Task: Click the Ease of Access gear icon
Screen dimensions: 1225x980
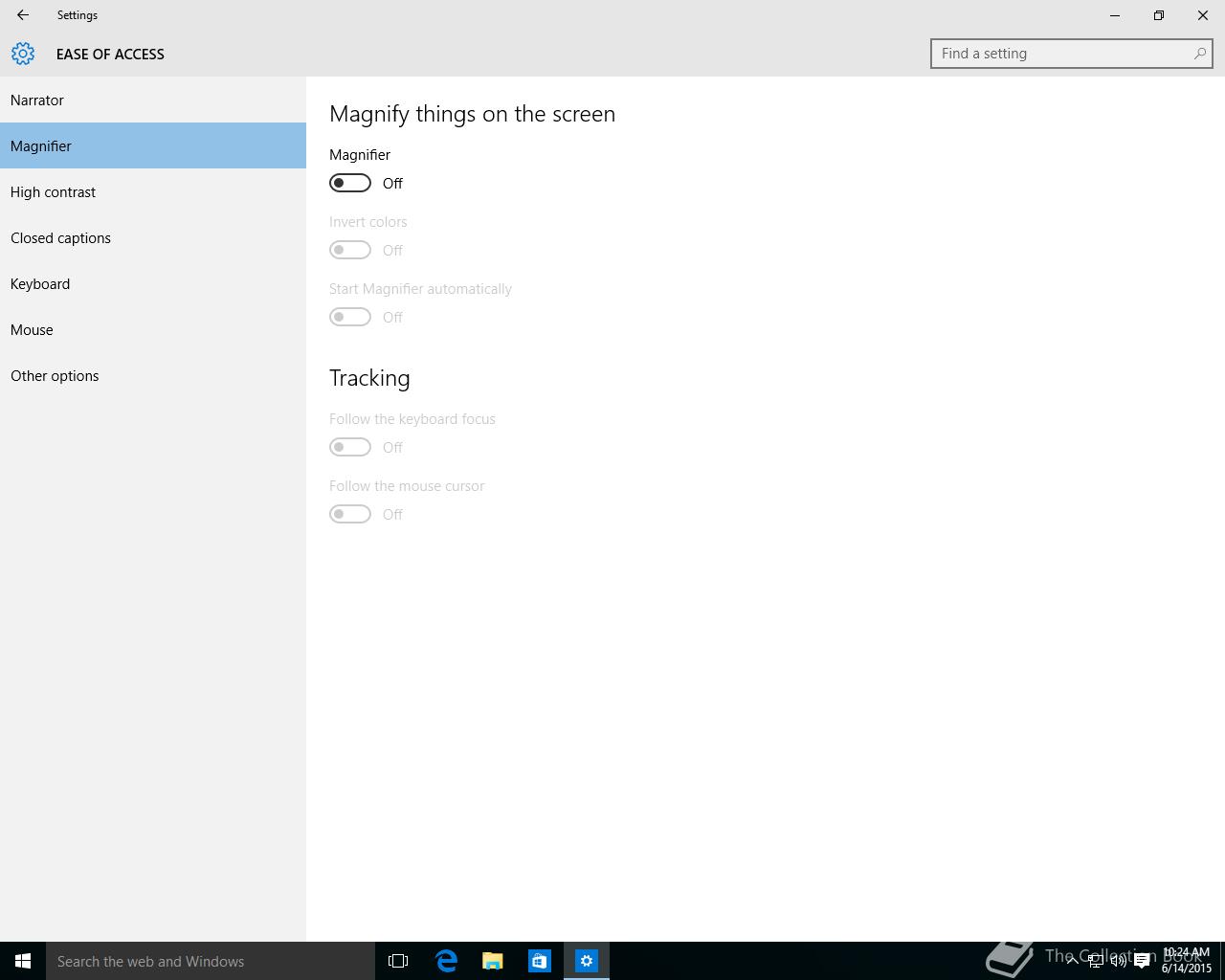Action: [23, 54]
